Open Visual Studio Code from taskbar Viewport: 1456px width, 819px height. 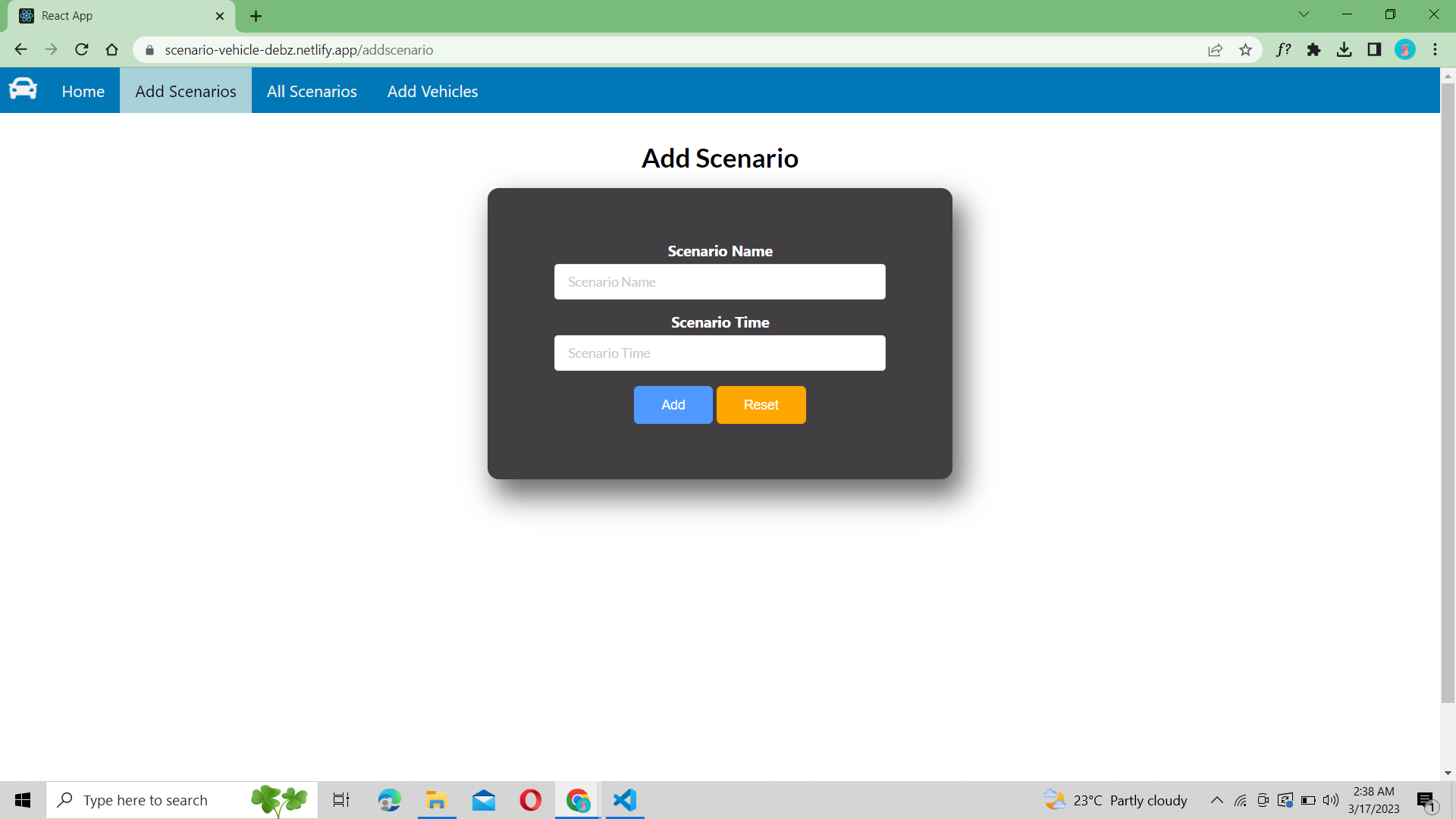(x=623, y=800)
